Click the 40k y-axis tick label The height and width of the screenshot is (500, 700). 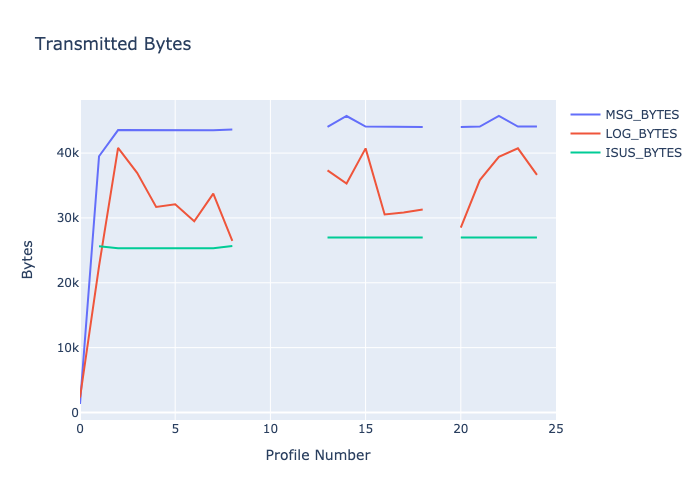[x=67, y=153]
